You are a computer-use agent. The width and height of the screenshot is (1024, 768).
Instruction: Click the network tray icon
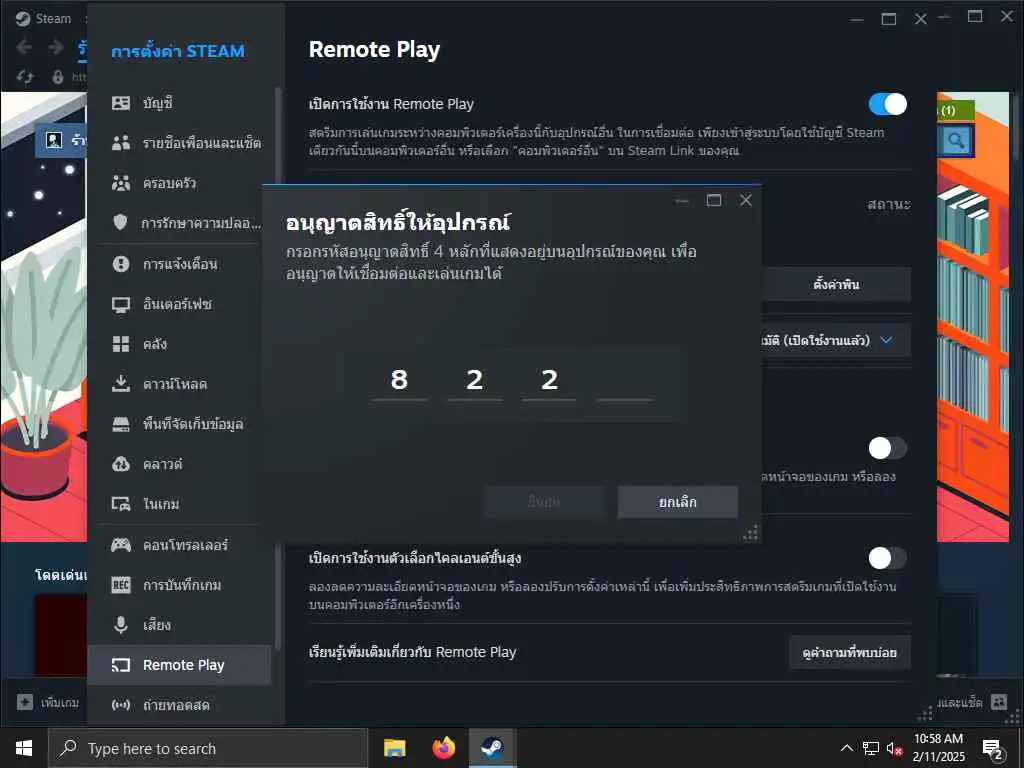click(x=871, y=749)
